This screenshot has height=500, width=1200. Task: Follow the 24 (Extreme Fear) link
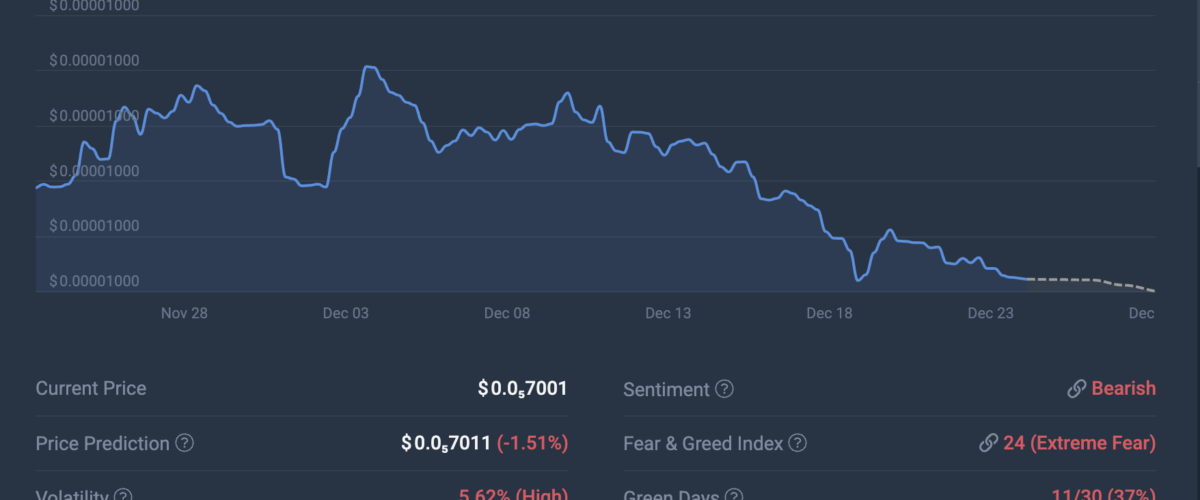1079,442
